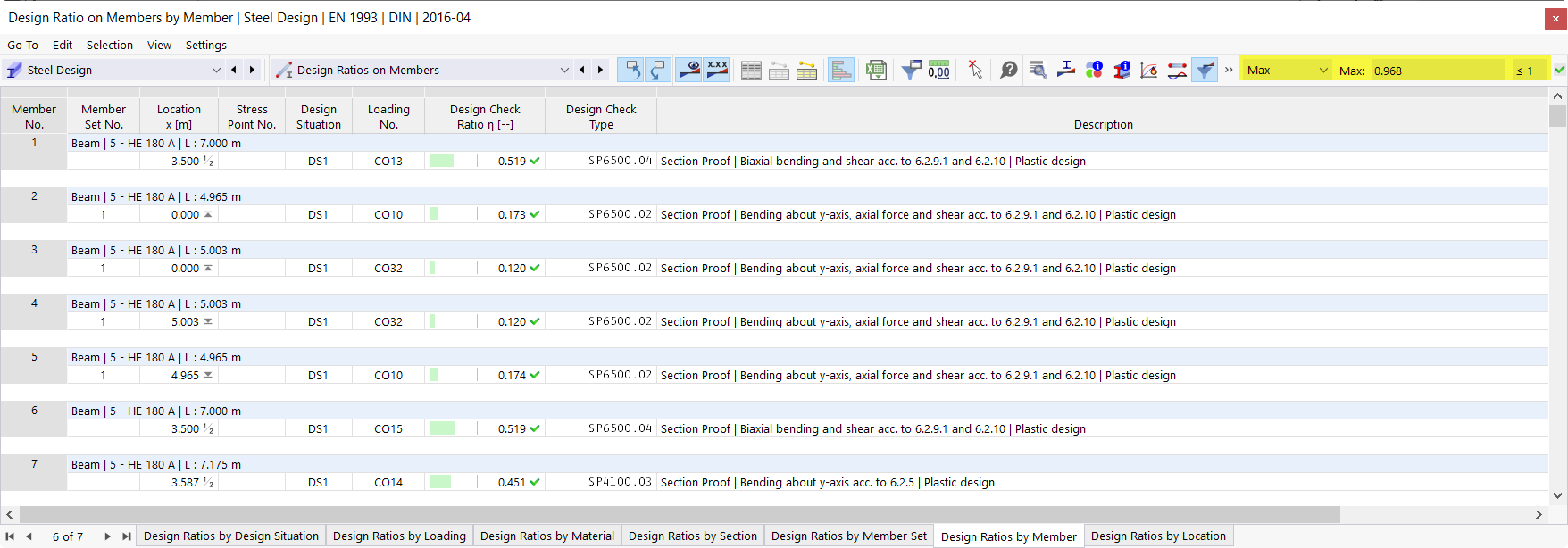Toggle the eye result-diagram display icon
The height and width of the screenshot is (548, 1568).
coord(689,70)
